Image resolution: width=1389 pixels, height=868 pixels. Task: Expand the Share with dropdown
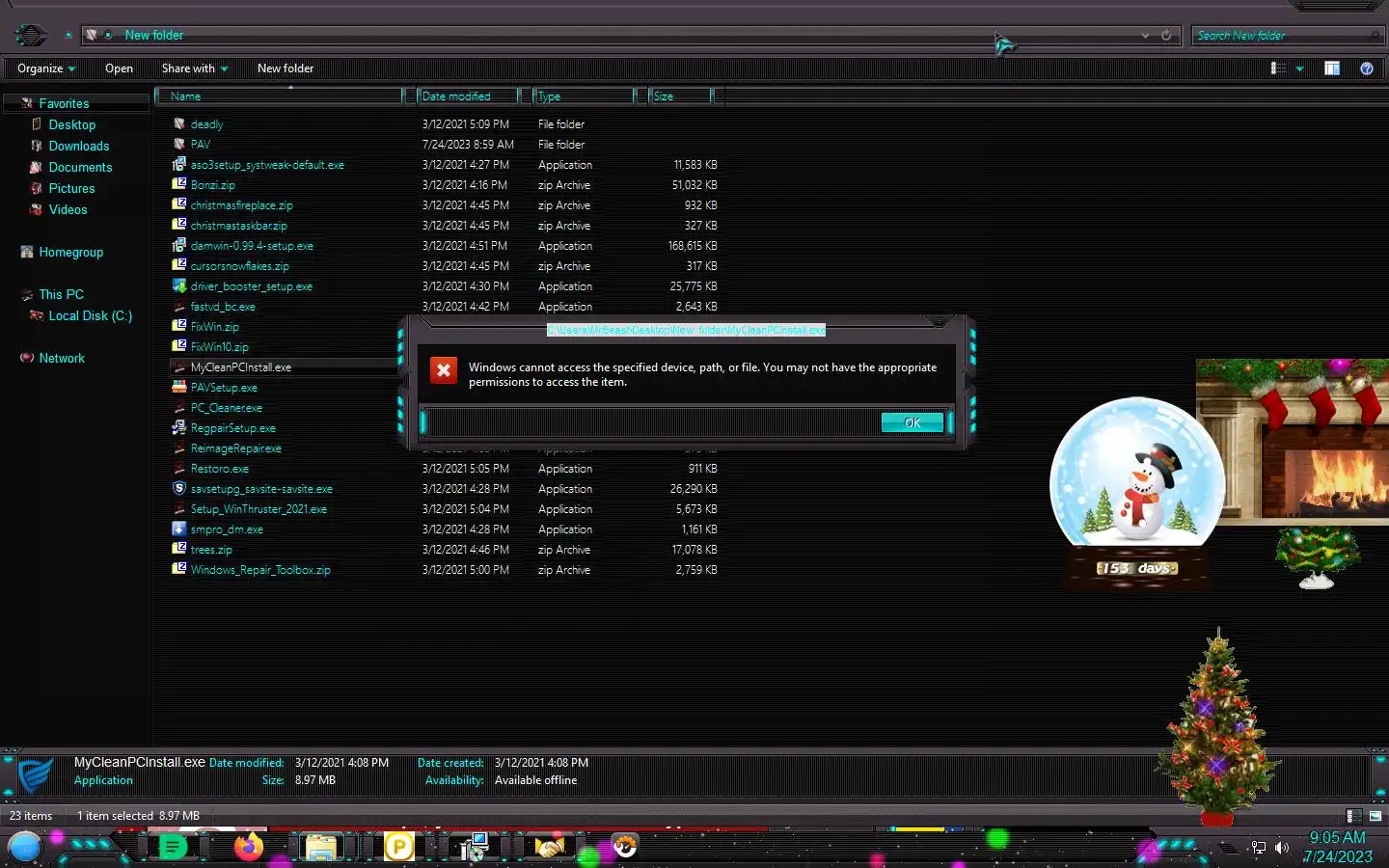tap(195, 68)
